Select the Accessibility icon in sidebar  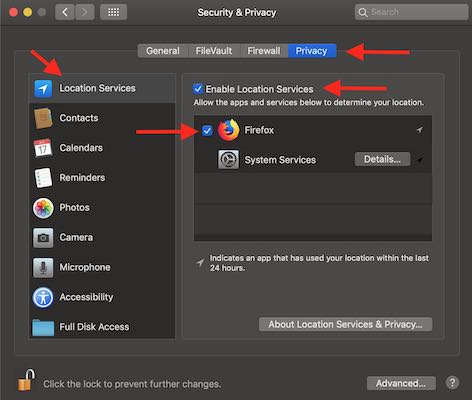pos(43,297)
